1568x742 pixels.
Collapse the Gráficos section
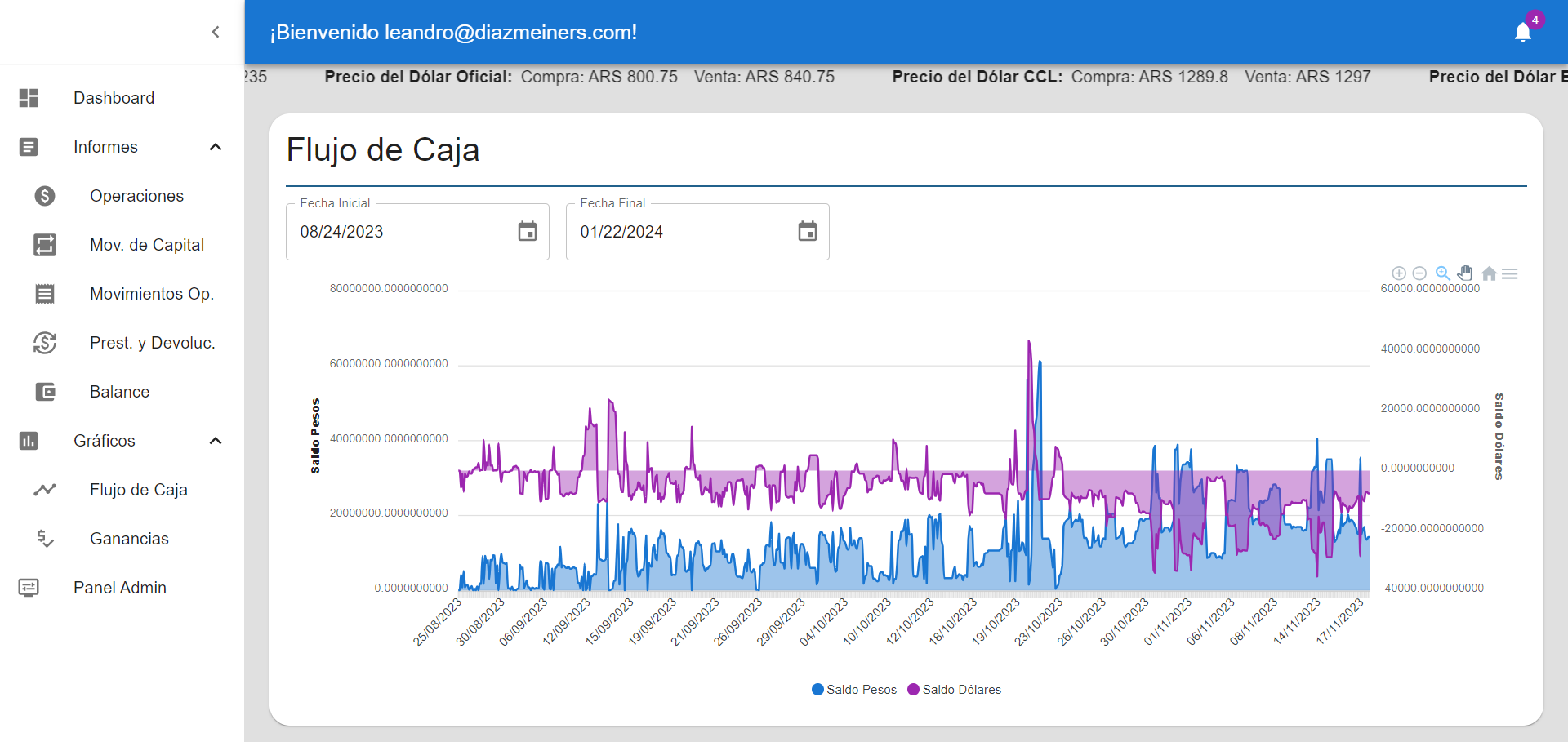point(216,441)
